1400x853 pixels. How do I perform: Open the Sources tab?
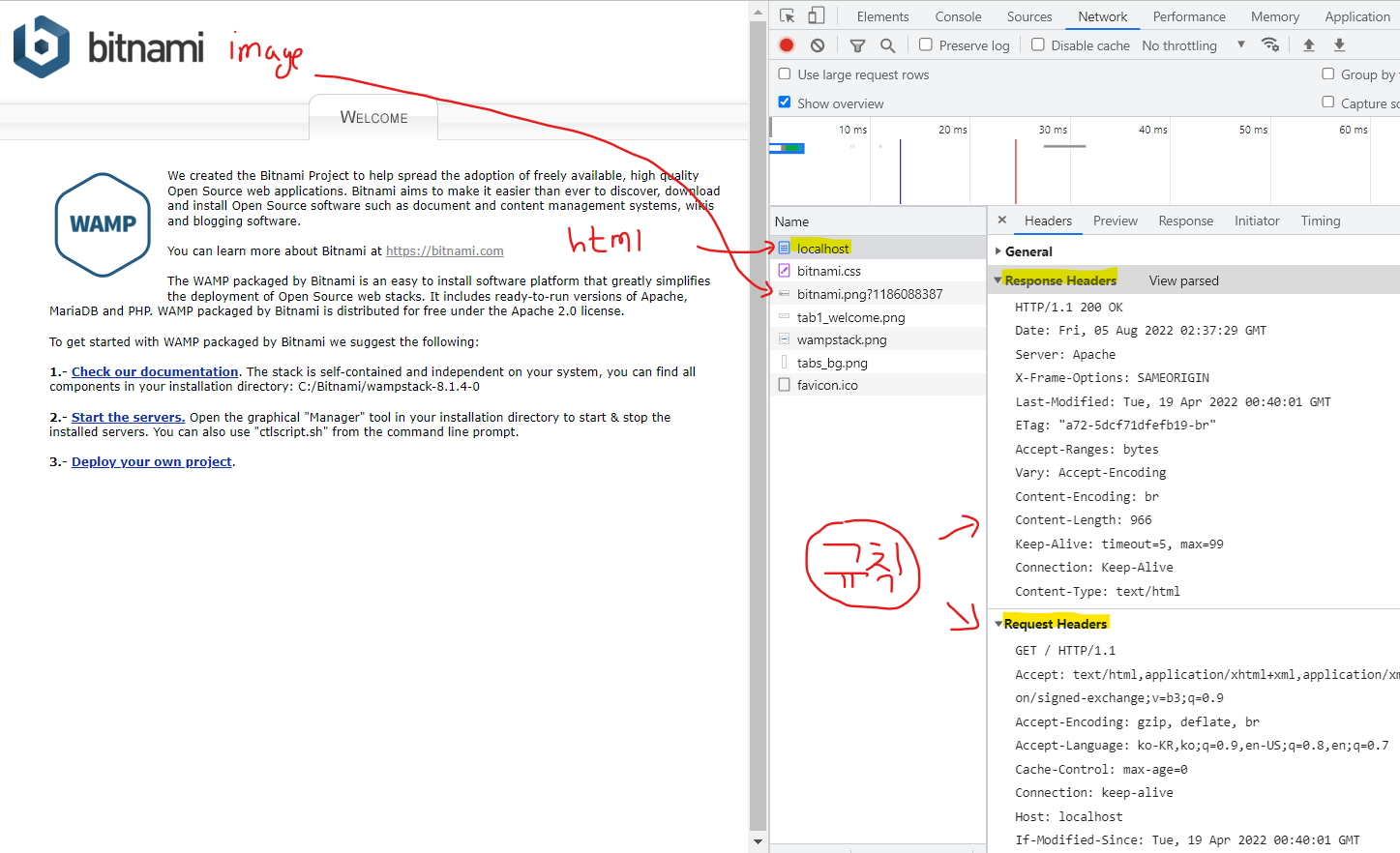click(x=1029, y=16)
